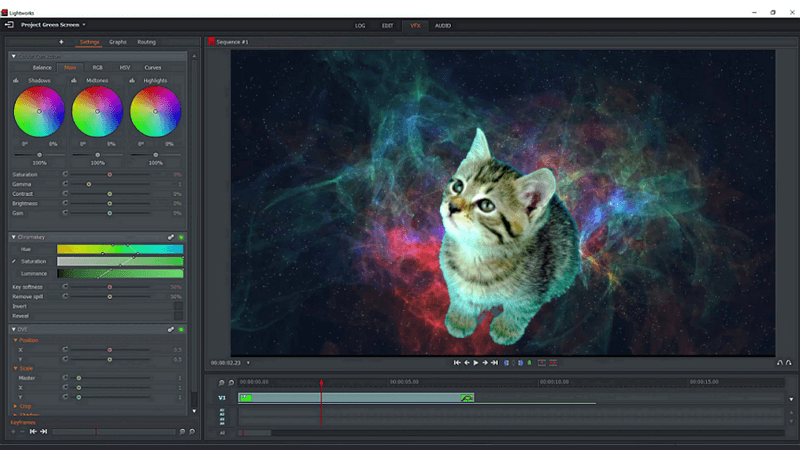This screenshot has width=800, height=450.
Task: Open the timecode 00:00:02.23 dropdown arrow
Action: click(248, 363)
